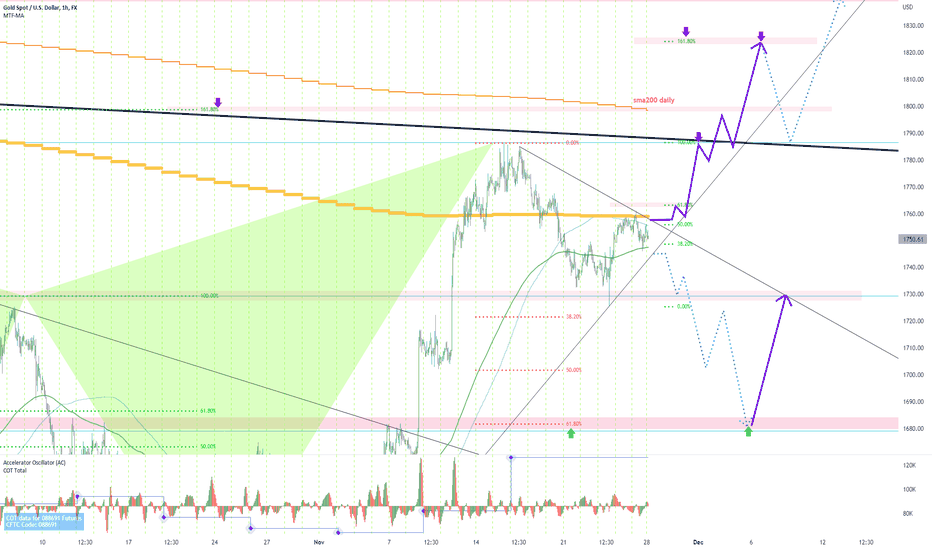
Task: Click the 1730.00 price axis label
Action: (913, 294)
